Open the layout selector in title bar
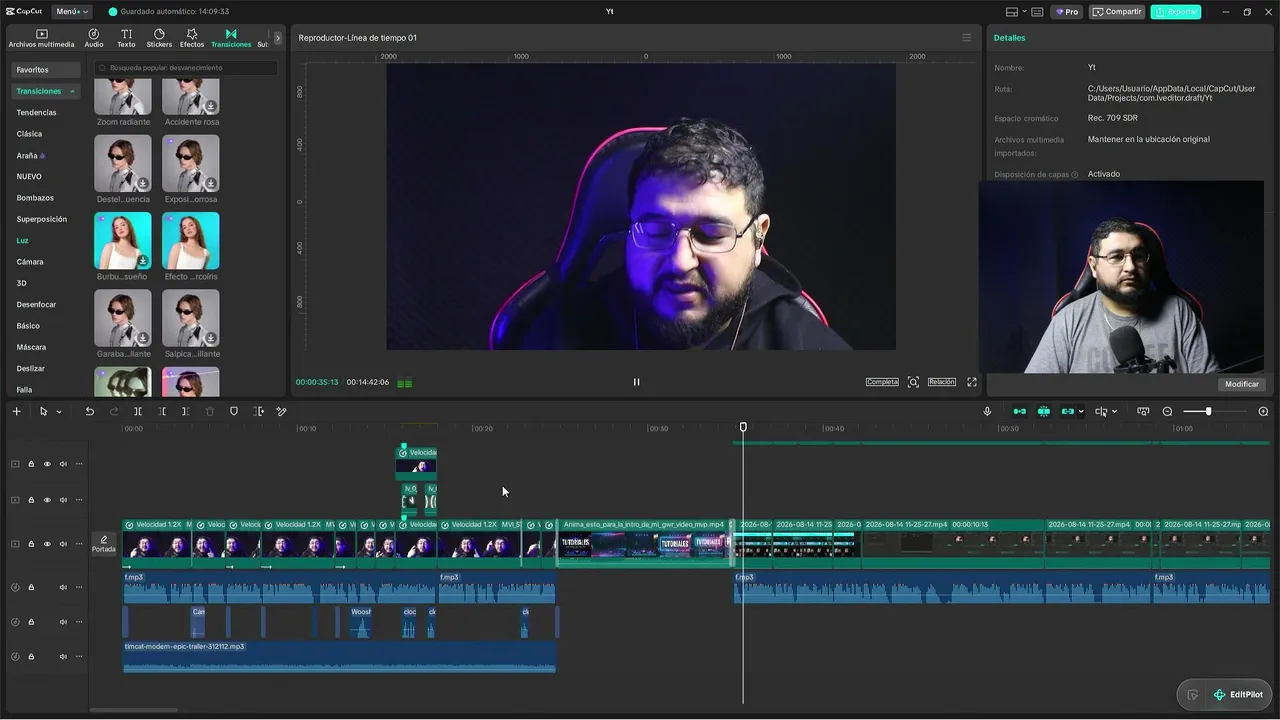This screenshot has width=1280, height=720. [x=1016, y=12]
